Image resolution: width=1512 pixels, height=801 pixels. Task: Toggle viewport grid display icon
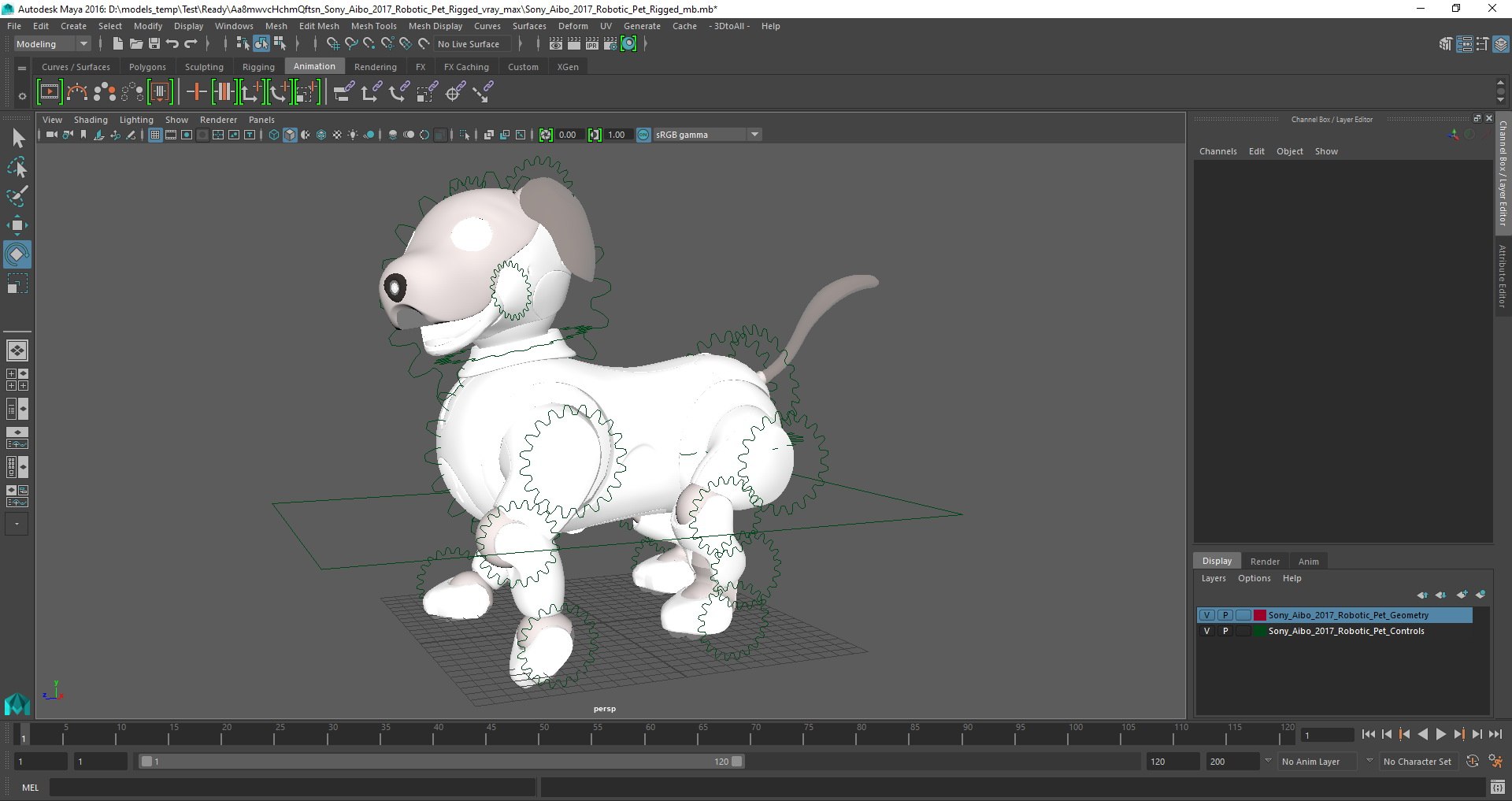coord(155,135)
